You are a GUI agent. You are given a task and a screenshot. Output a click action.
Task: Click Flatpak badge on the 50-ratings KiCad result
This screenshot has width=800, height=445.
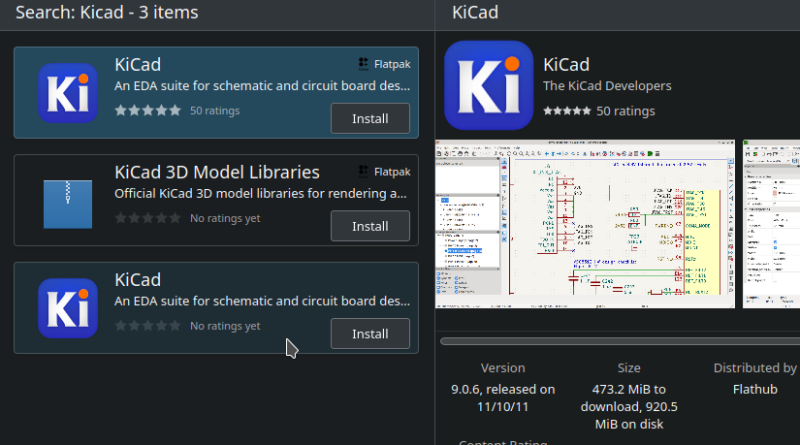coord(384,63)
